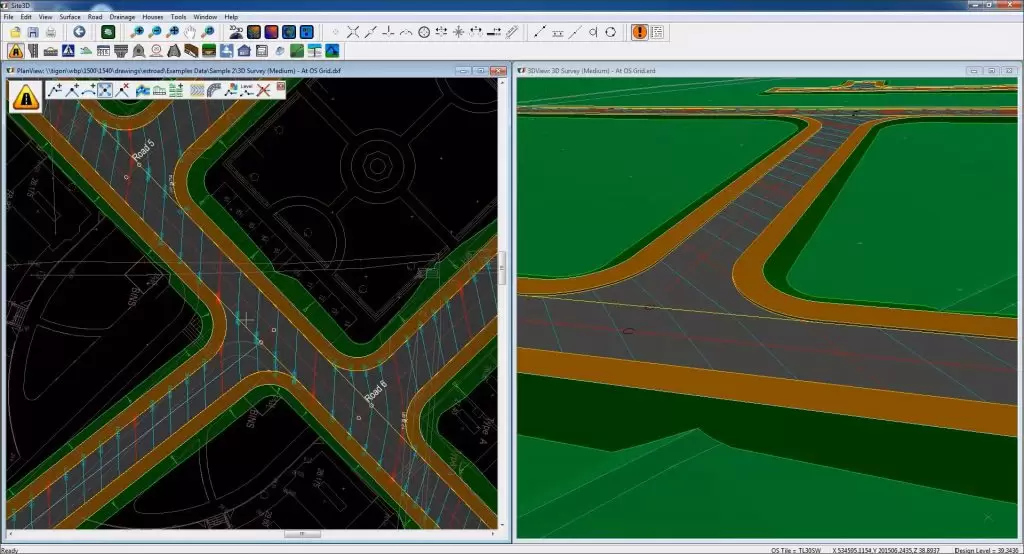Select the measure ruler tool

(512, 32)
